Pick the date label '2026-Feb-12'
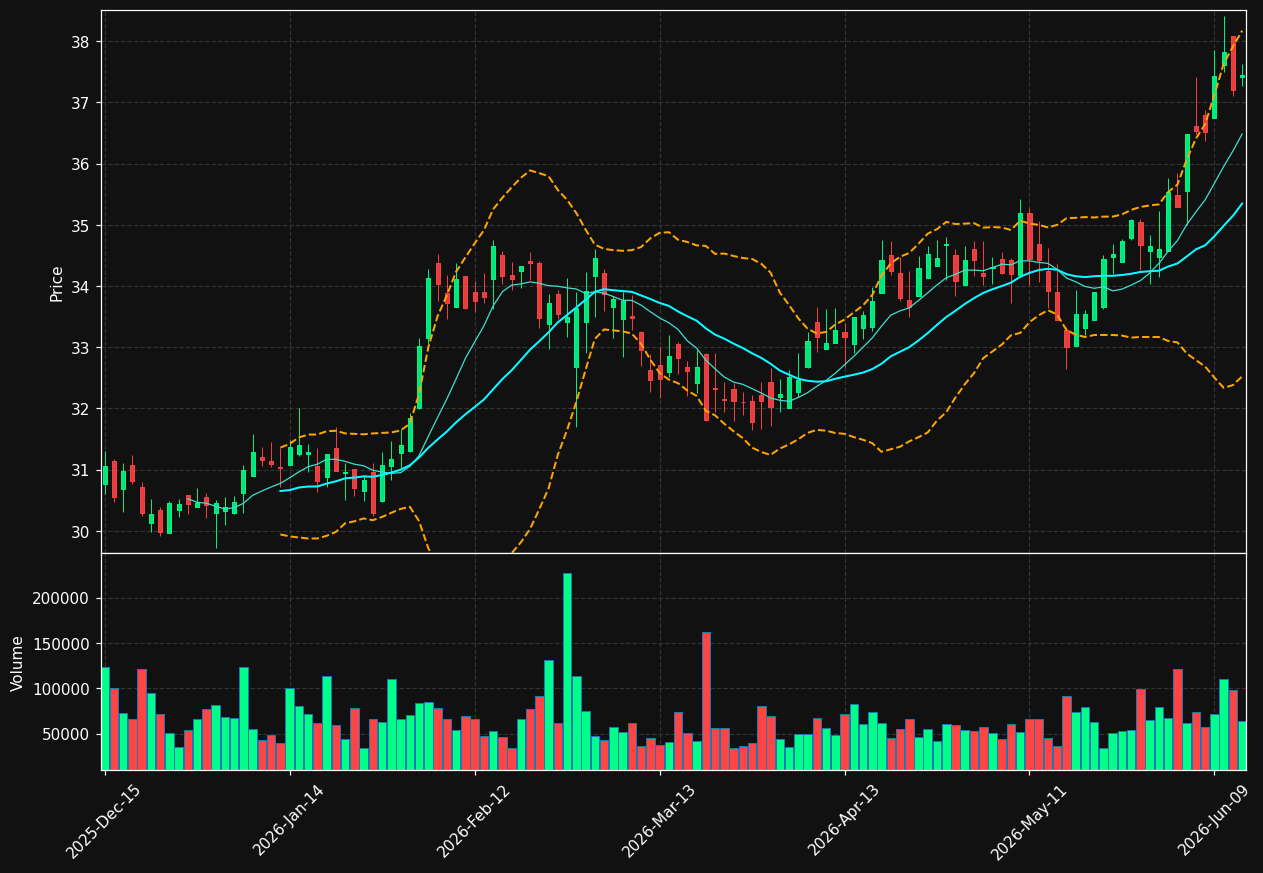Viewport: 1263px width, 873px height. 474,821
